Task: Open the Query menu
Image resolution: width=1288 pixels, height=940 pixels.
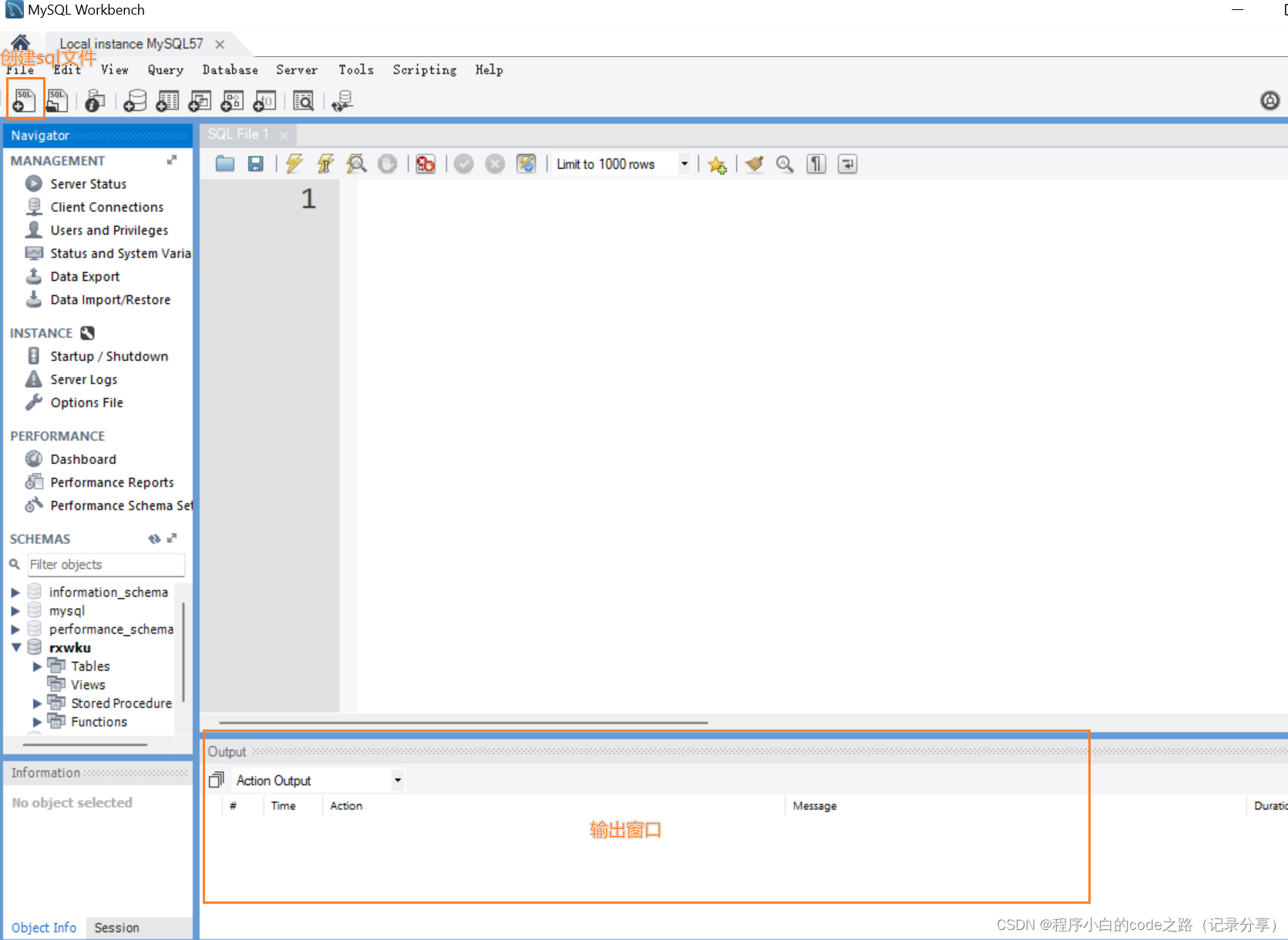Action: pyautogui.click(x=166, y=69)
